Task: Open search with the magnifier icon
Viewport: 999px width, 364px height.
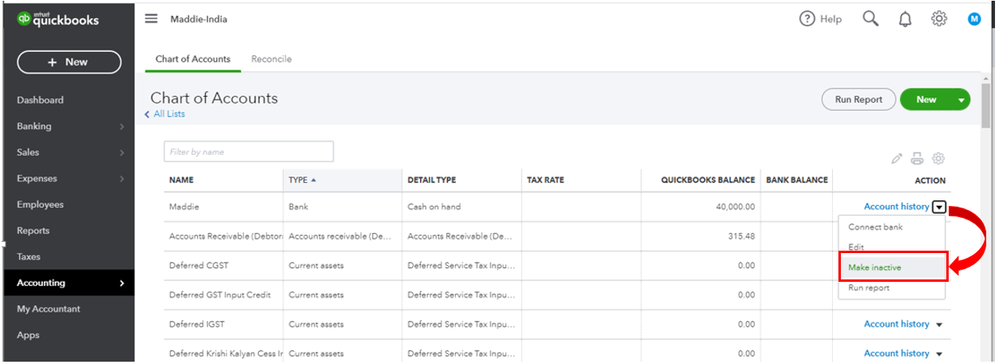Action: click(870, 18)
